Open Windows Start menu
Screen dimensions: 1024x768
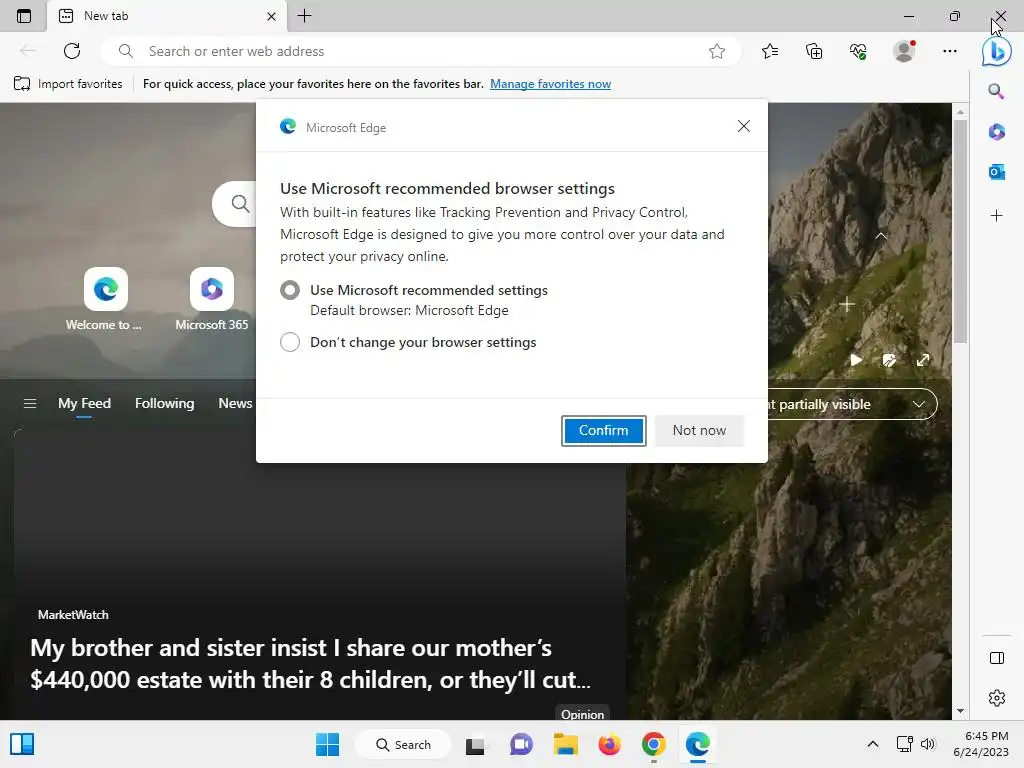[x=327, y=744]
